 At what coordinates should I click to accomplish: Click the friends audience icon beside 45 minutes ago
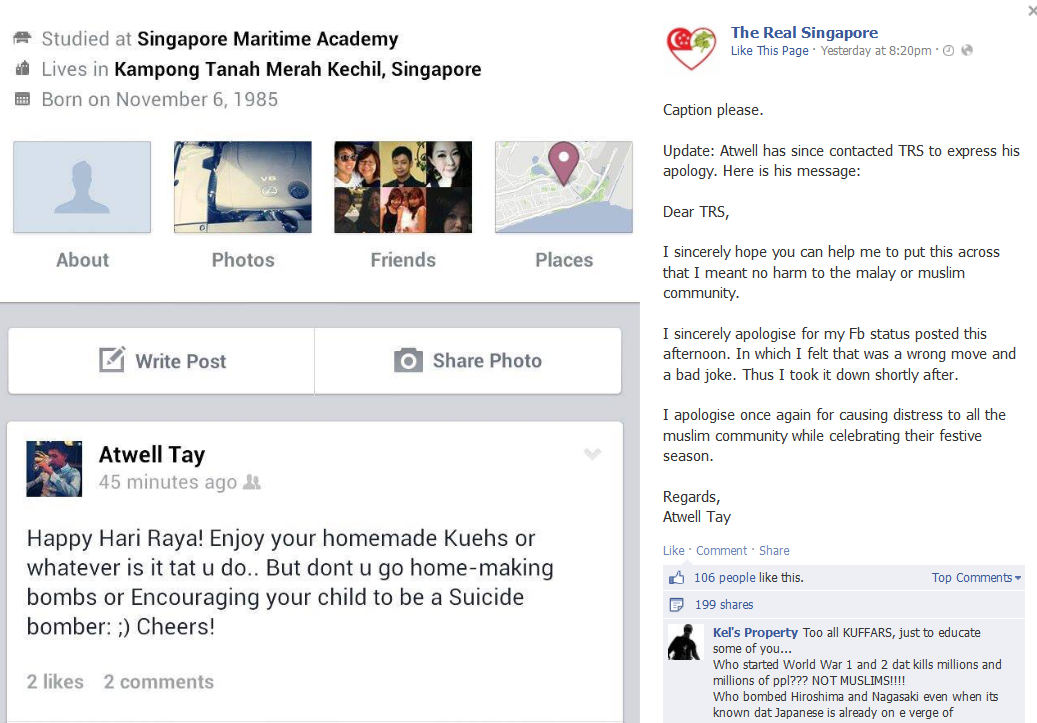point(251,482)
